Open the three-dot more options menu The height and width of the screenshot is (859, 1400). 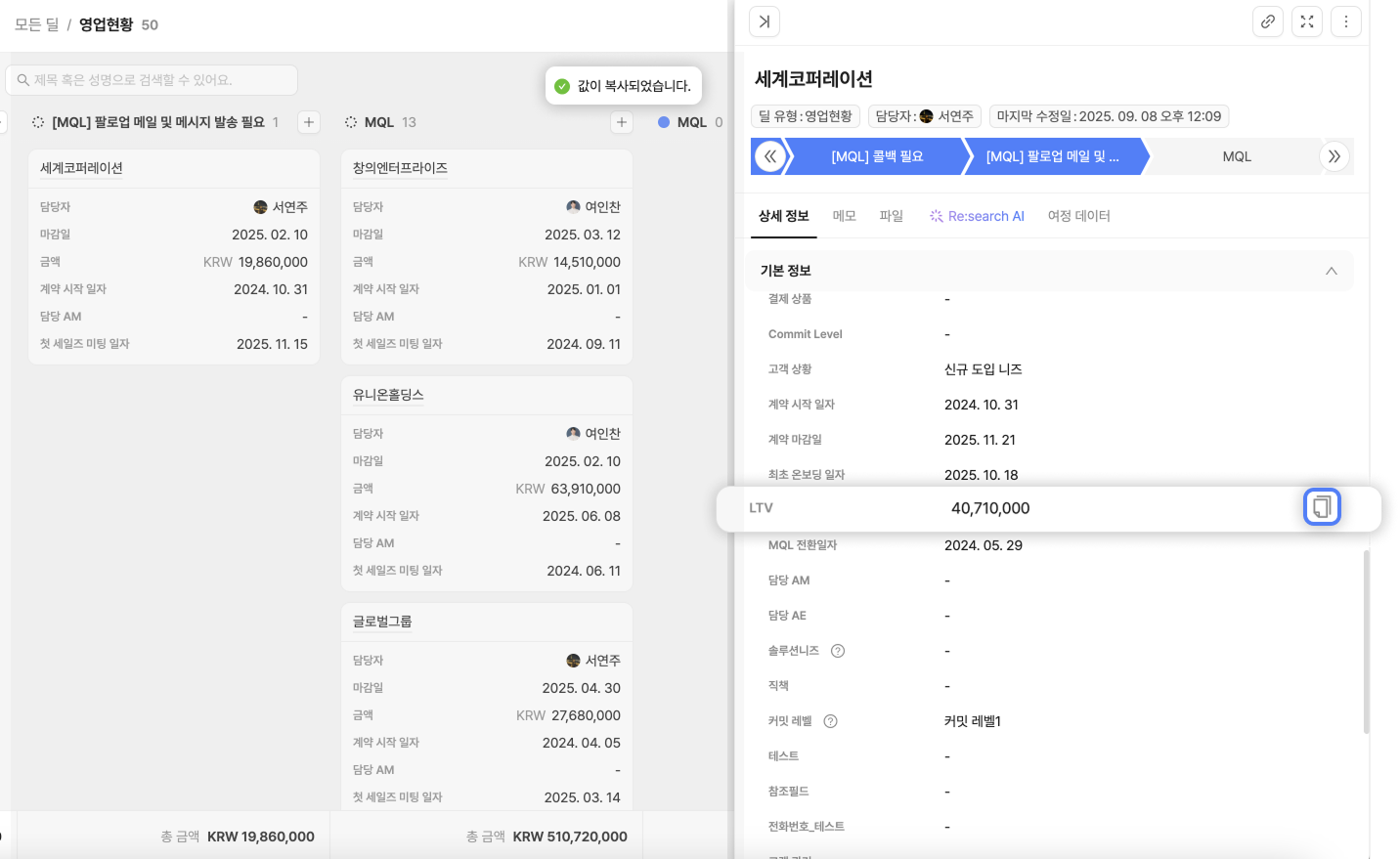(x=1346, y=21)
